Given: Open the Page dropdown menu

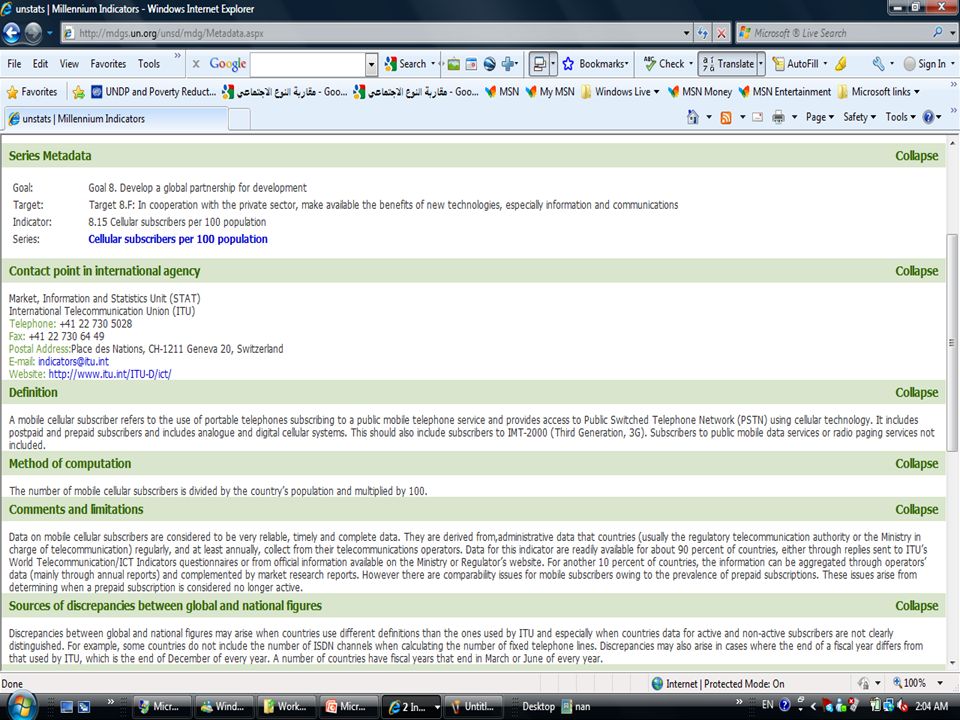Looking at the screenshot, I should point(819,117).
